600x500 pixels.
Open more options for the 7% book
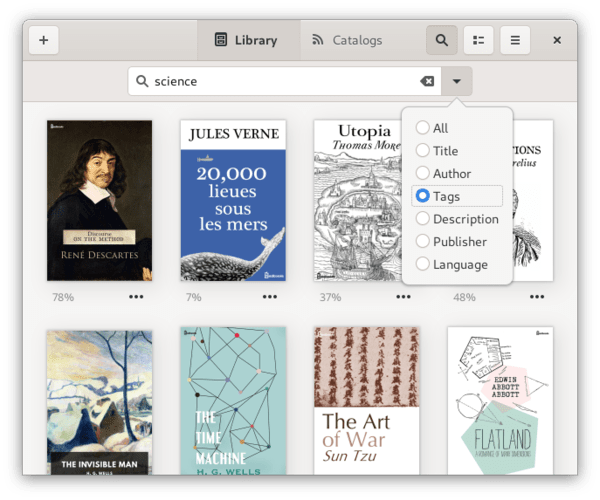[270, 297]
